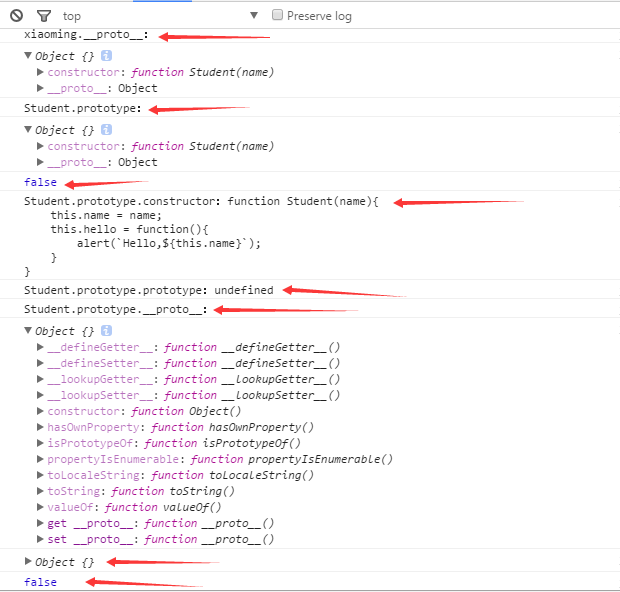Viewport: 620px width, 592px height.
Task: Expand the set __proto__ accessor
Action: coord(40,539)
